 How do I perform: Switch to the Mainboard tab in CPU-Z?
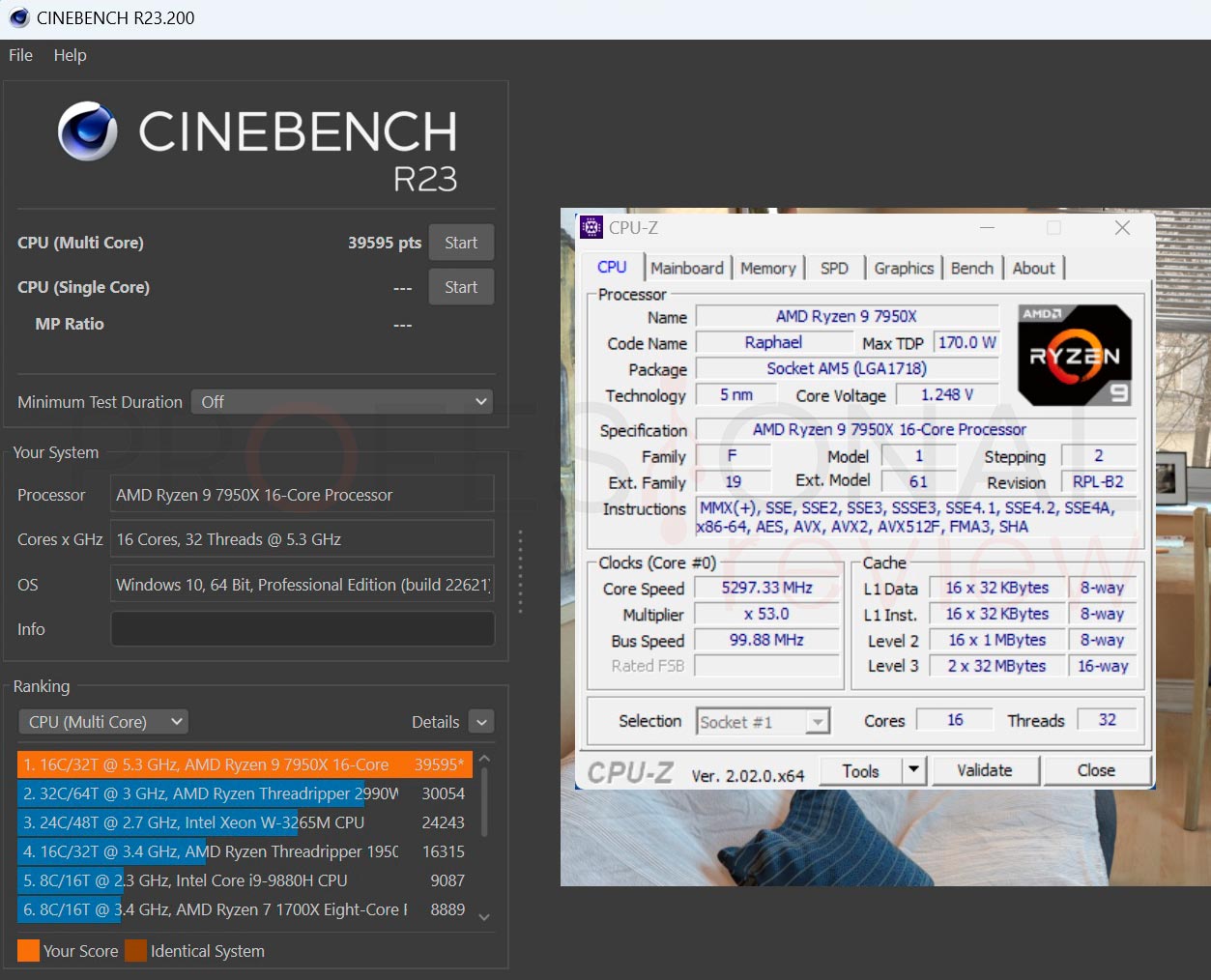tap(686, 268)
